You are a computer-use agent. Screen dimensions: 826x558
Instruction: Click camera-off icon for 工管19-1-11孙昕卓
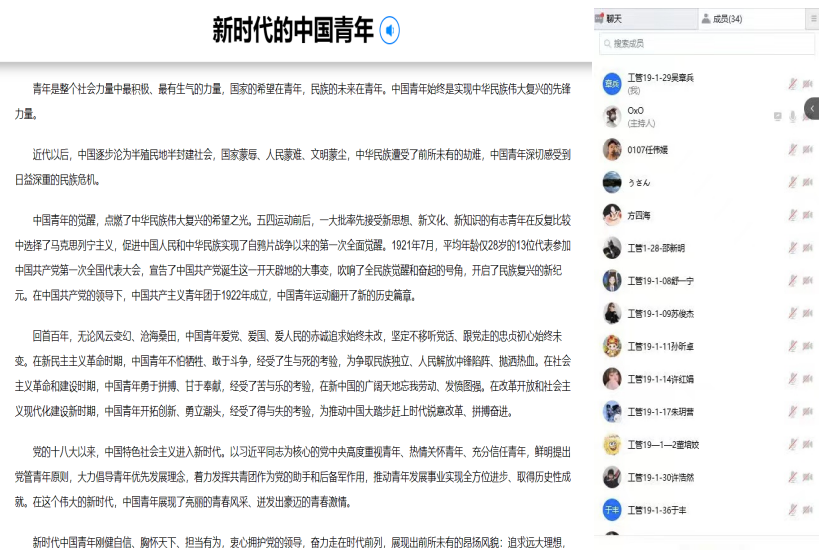[x=808, y=346]
